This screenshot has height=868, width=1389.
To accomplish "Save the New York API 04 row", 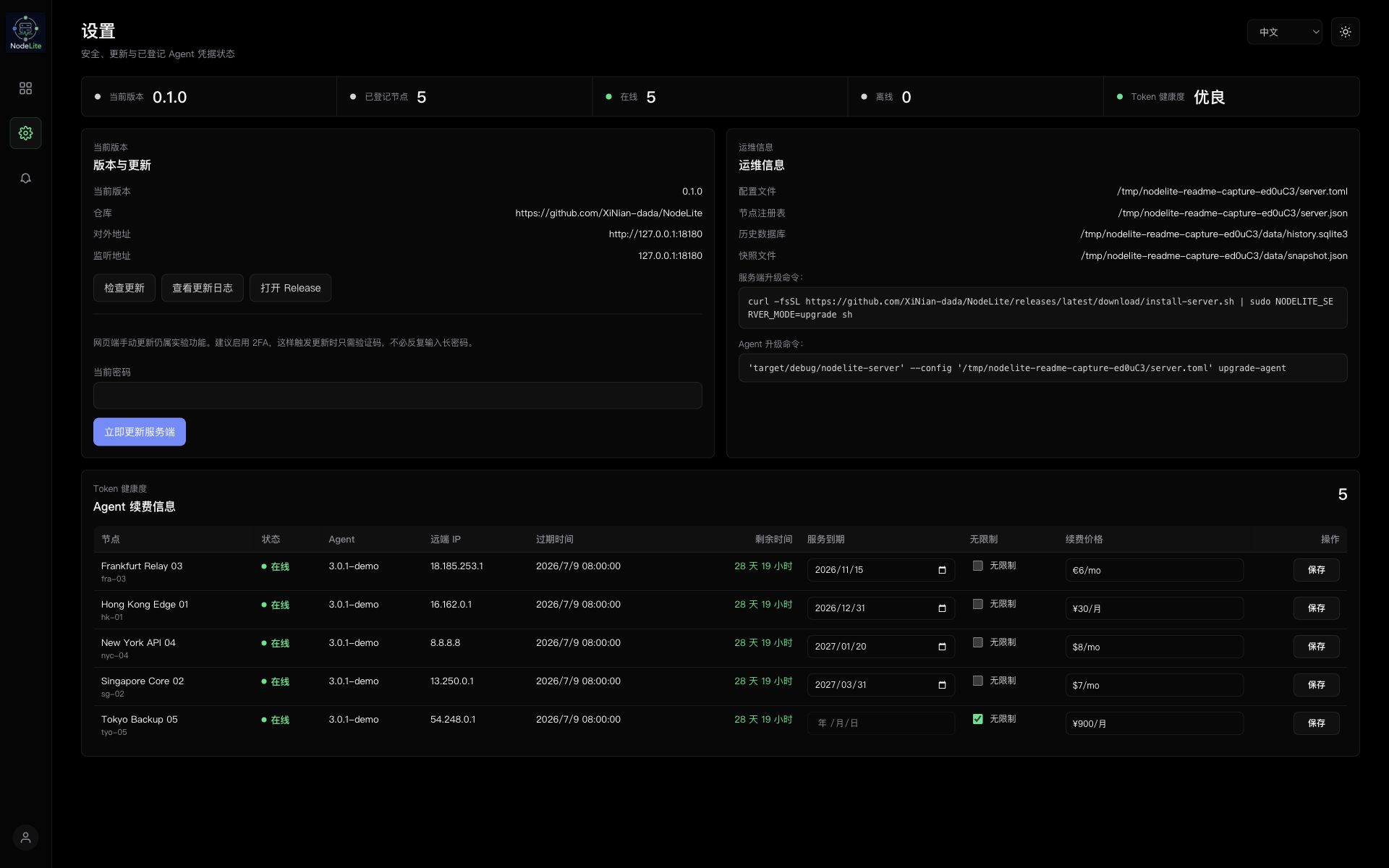I will pos(1316,647).
